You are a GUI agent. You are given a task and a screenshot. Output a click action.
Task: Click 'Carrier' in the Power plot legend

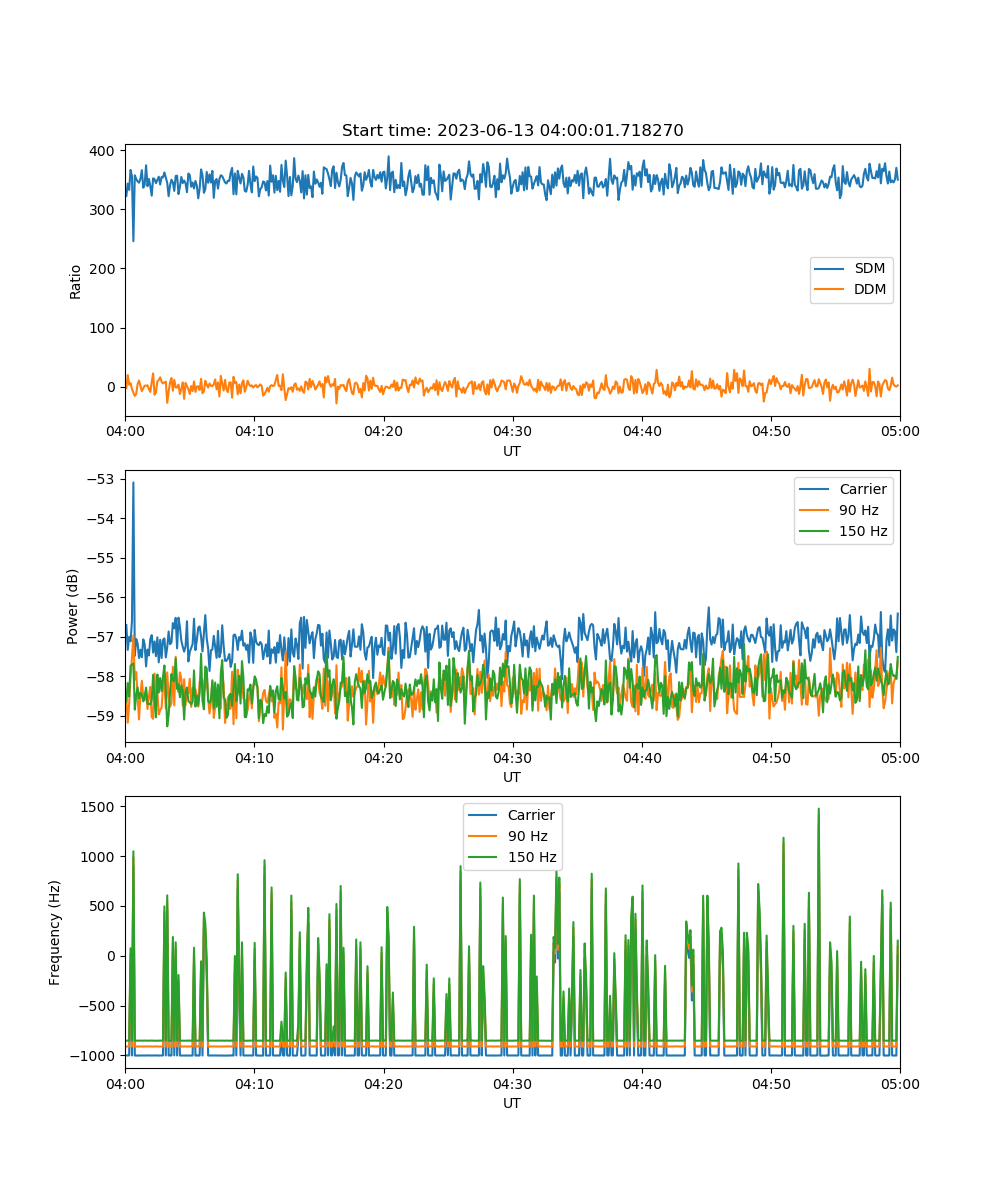click(x=863, y=489)
